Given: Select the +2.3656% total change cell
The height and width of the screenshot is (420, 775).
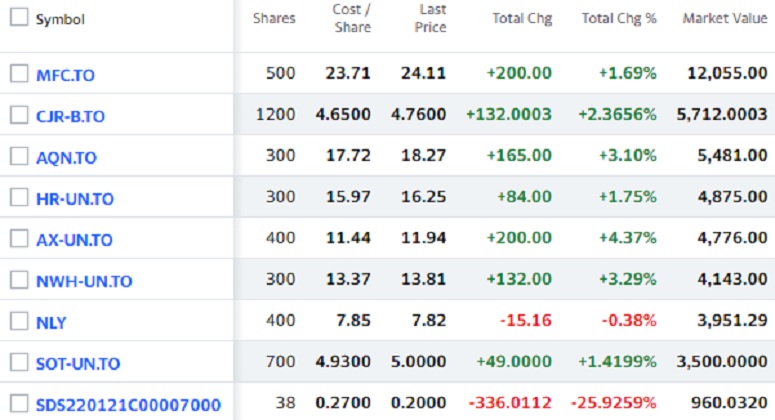Looking at the screenshot, I should (x=617, y=115).
